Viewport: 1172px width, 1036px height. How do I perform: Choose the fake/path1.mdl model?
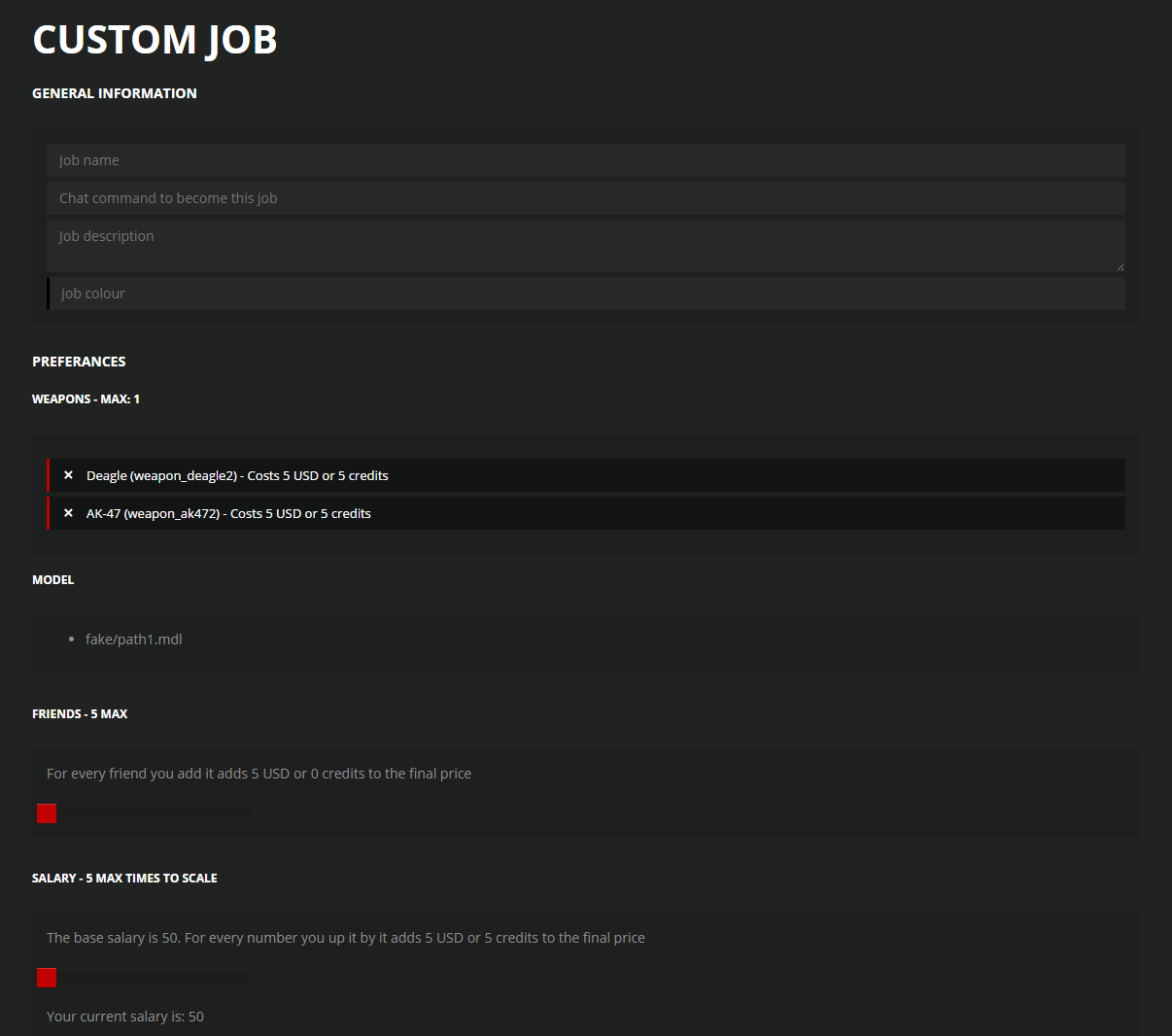(133, 639)
